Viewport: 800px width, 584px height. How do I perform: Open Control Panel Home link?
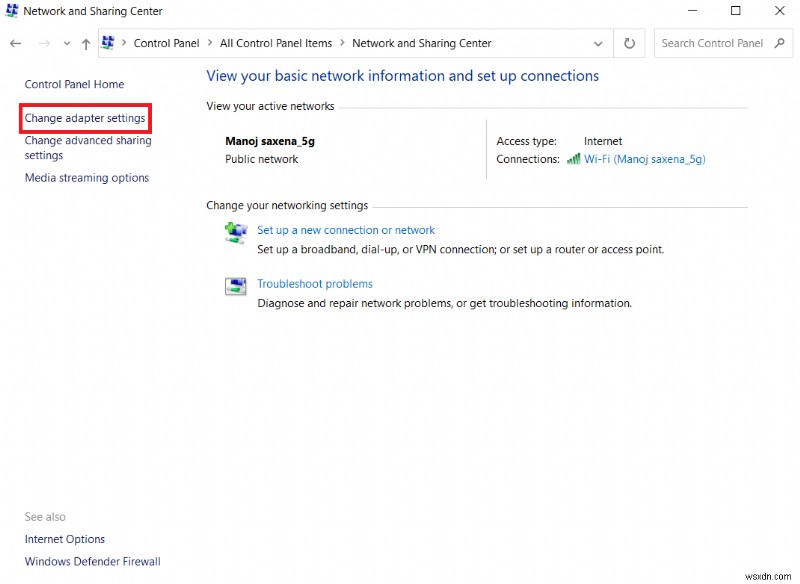74,84
